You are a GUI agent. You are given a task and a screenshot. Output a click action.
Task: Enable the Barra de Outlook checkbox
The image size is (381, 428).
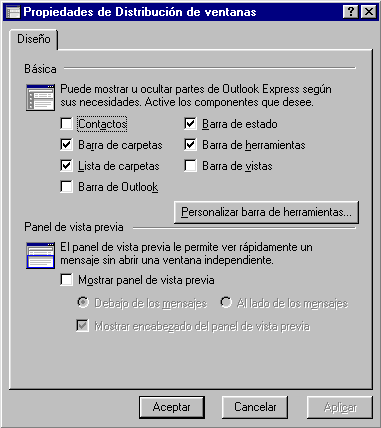pos(66,187)
